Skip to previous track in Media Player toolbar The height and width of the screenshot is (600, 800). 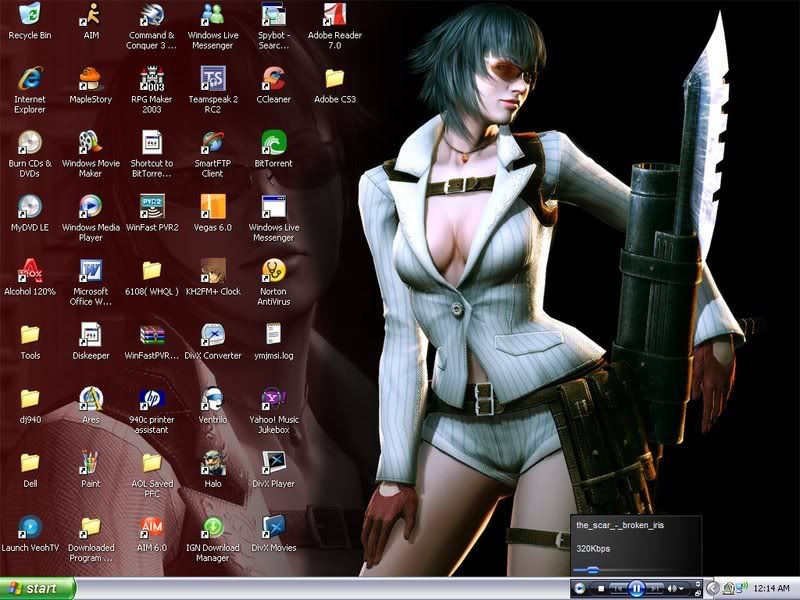[617, 588]
